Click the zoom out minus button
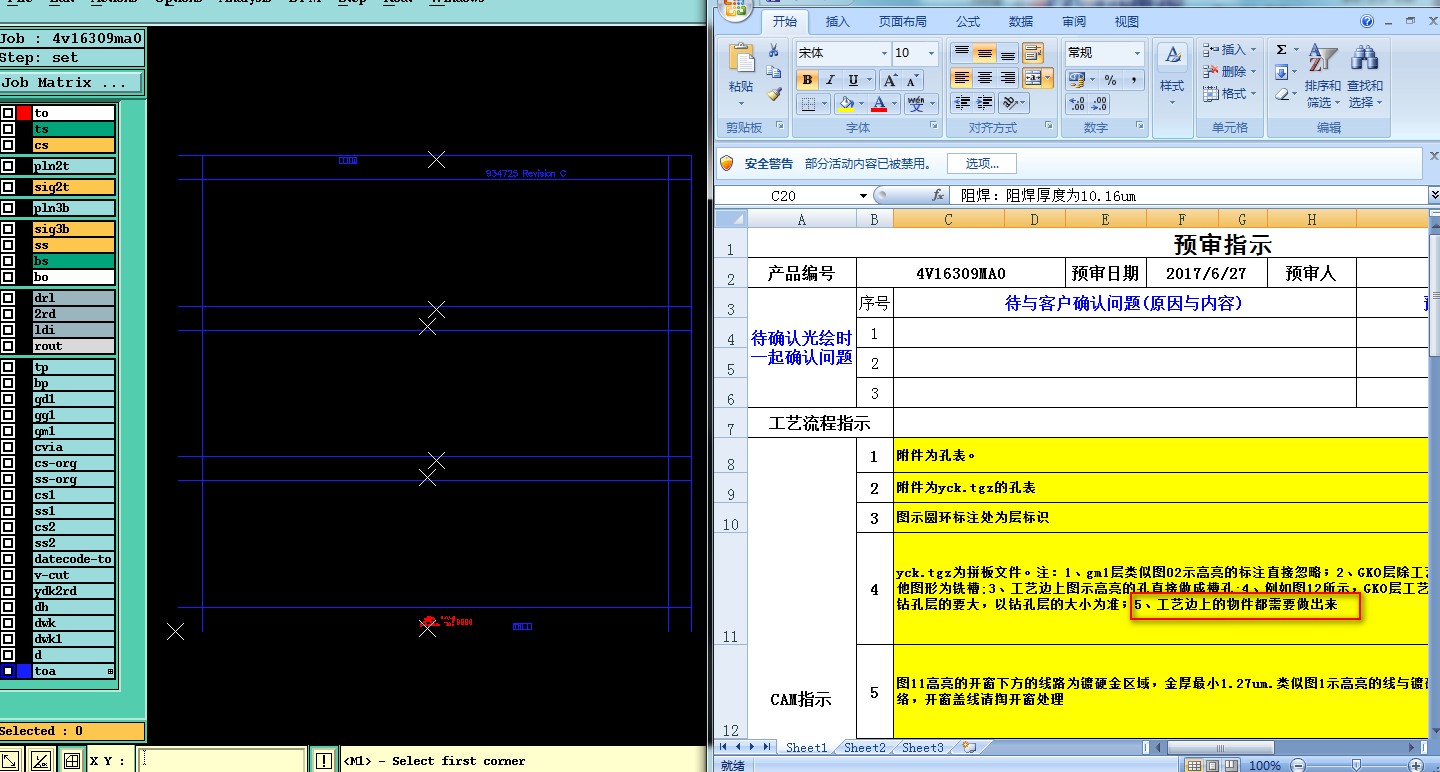 click(1298, 765)
